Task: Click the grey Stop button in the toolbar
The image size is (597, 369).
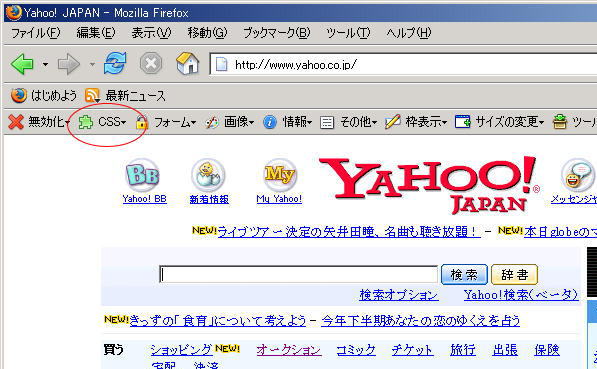Action: (151, 63)
